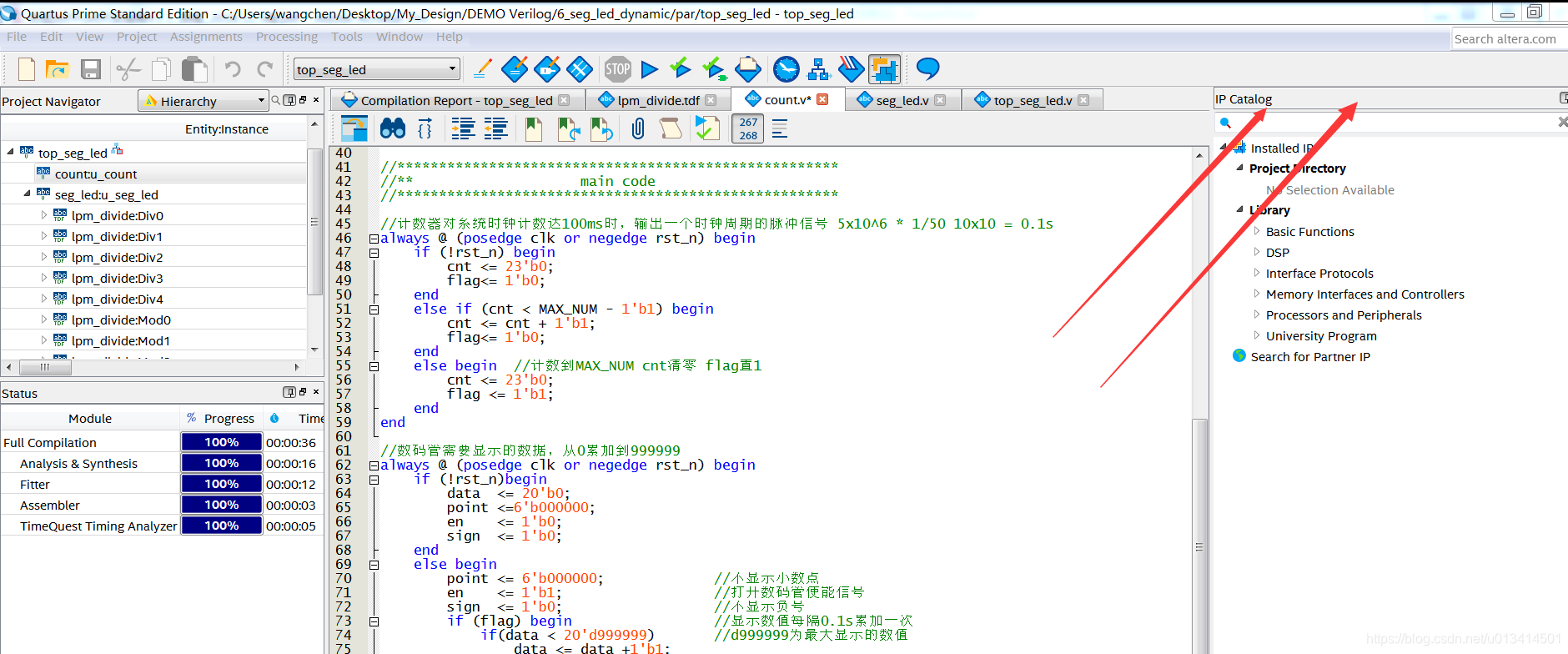This screenshot has width=1568, height=654.
Task: Click the TimeQuest Timing Analyzer progress bar
Action: point(222,526)
